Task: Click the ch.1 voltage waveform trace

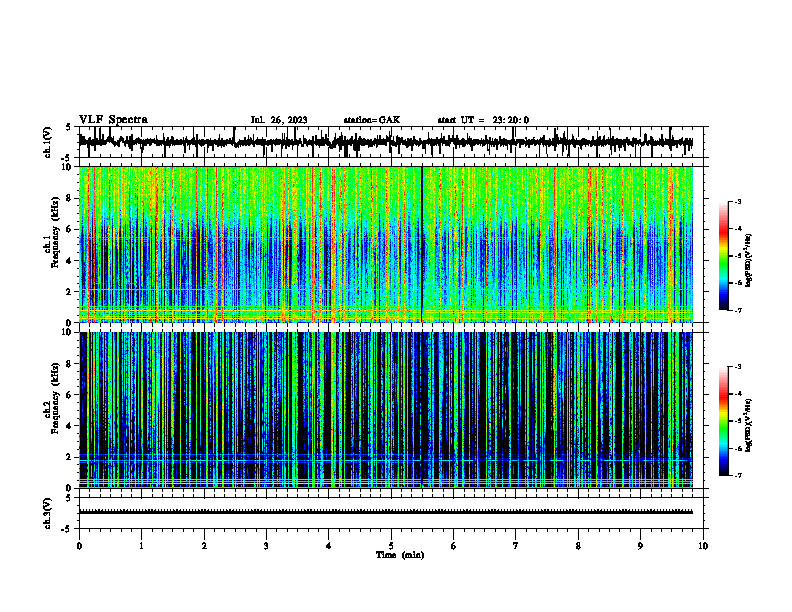Action: click(x=385, y=142)
